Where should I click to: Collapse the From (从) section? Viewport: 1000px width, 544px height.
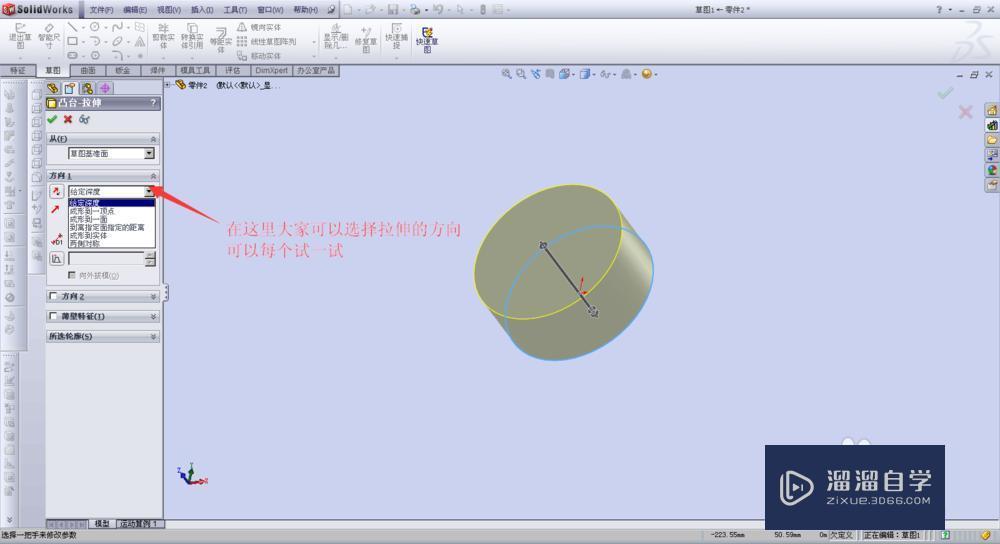click(x=153, y=138)
